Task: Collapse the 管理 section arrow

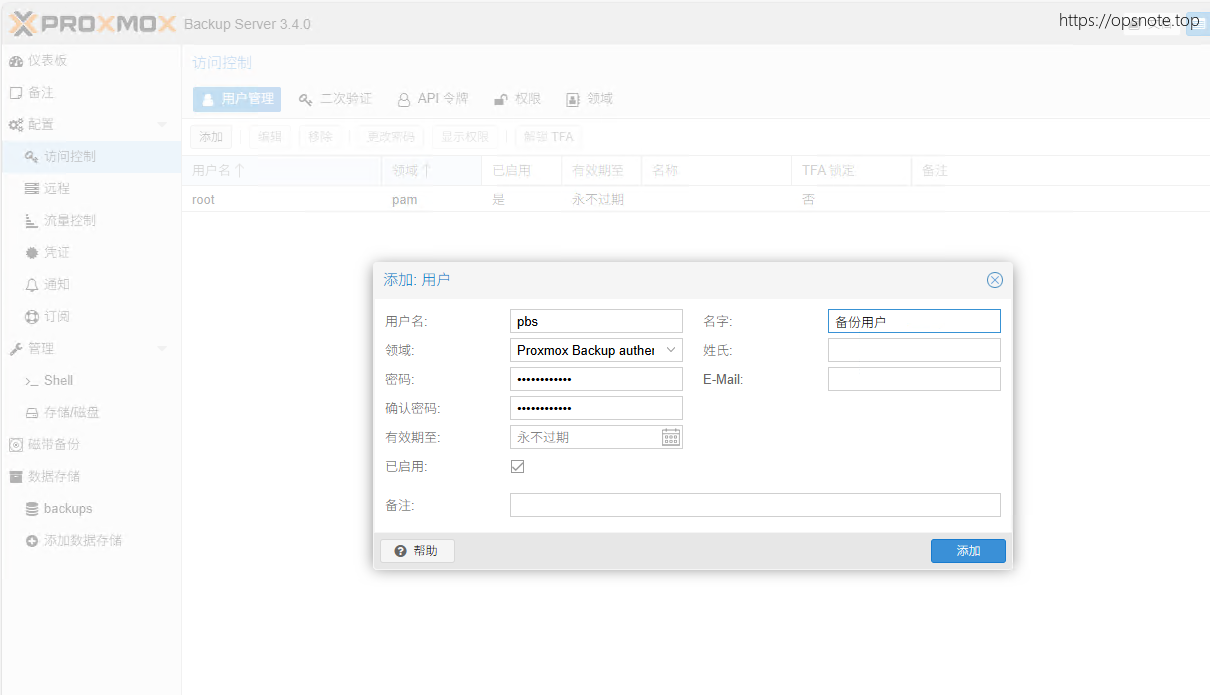Action: point(163,349)
